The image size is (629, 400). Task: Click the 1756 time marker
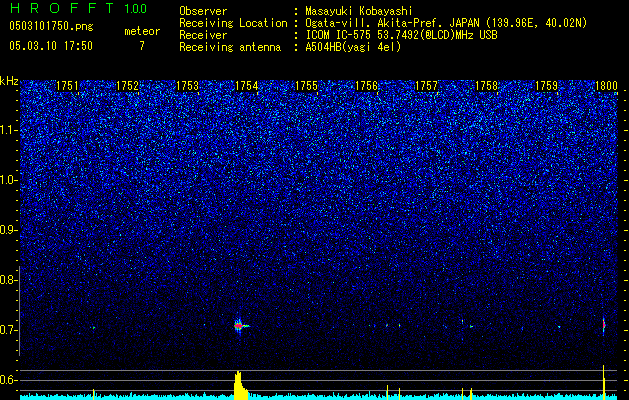click(367, 86)
